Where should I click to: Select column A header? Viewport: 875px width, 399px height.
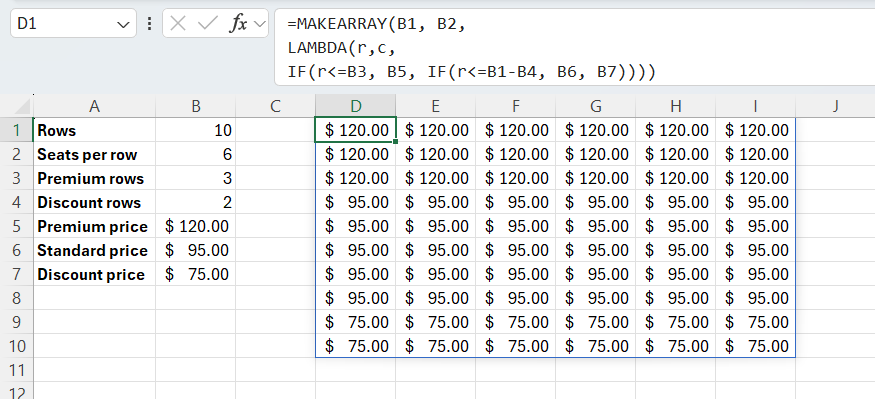[94, 106]
